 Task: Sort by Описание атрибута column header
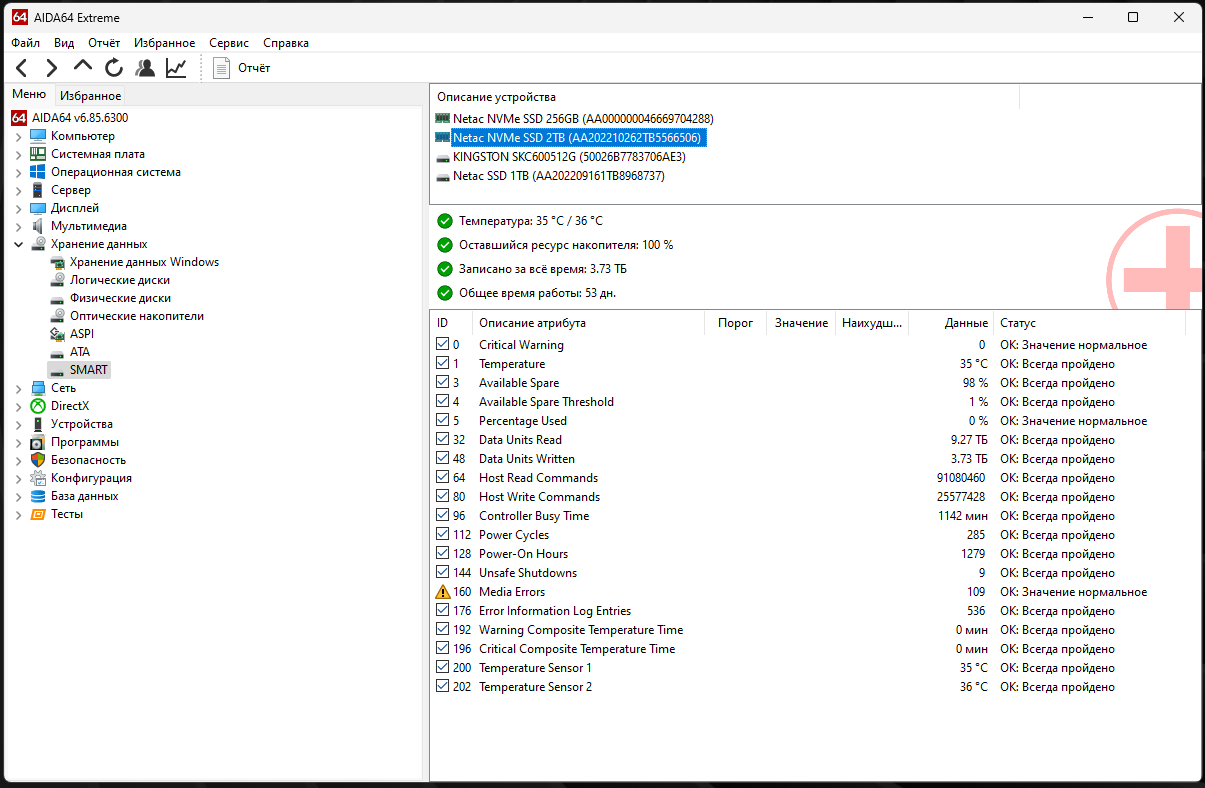(x=588, y=323)
